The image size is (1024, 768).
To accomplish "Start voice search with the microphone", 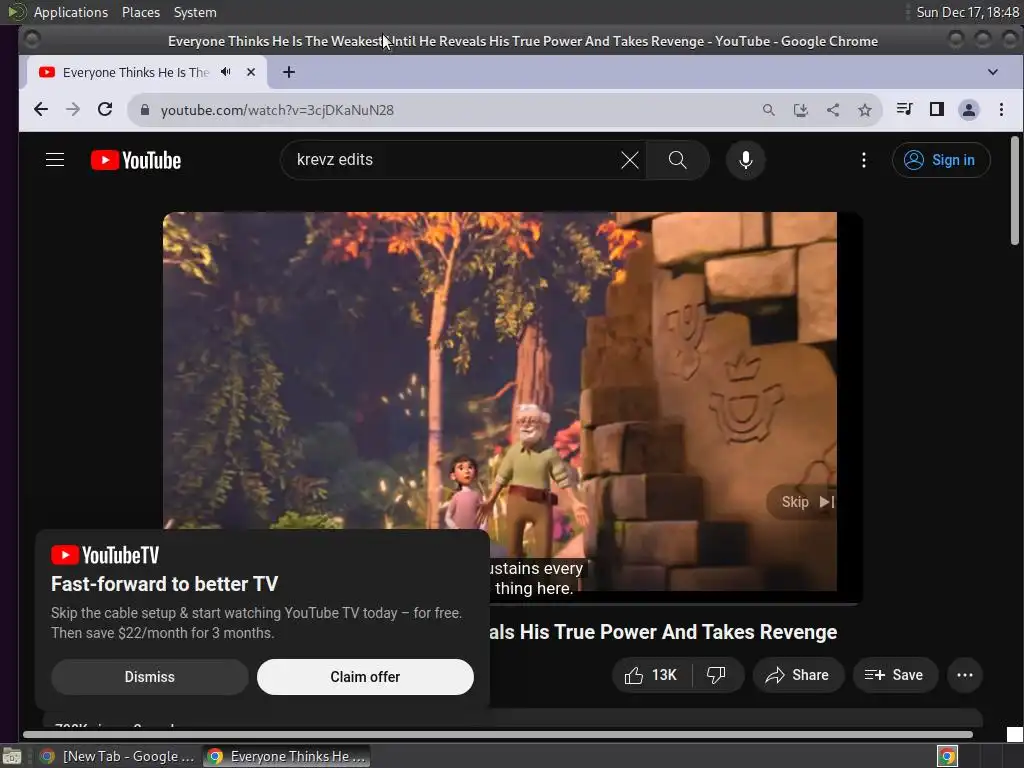I will (745, 160).
